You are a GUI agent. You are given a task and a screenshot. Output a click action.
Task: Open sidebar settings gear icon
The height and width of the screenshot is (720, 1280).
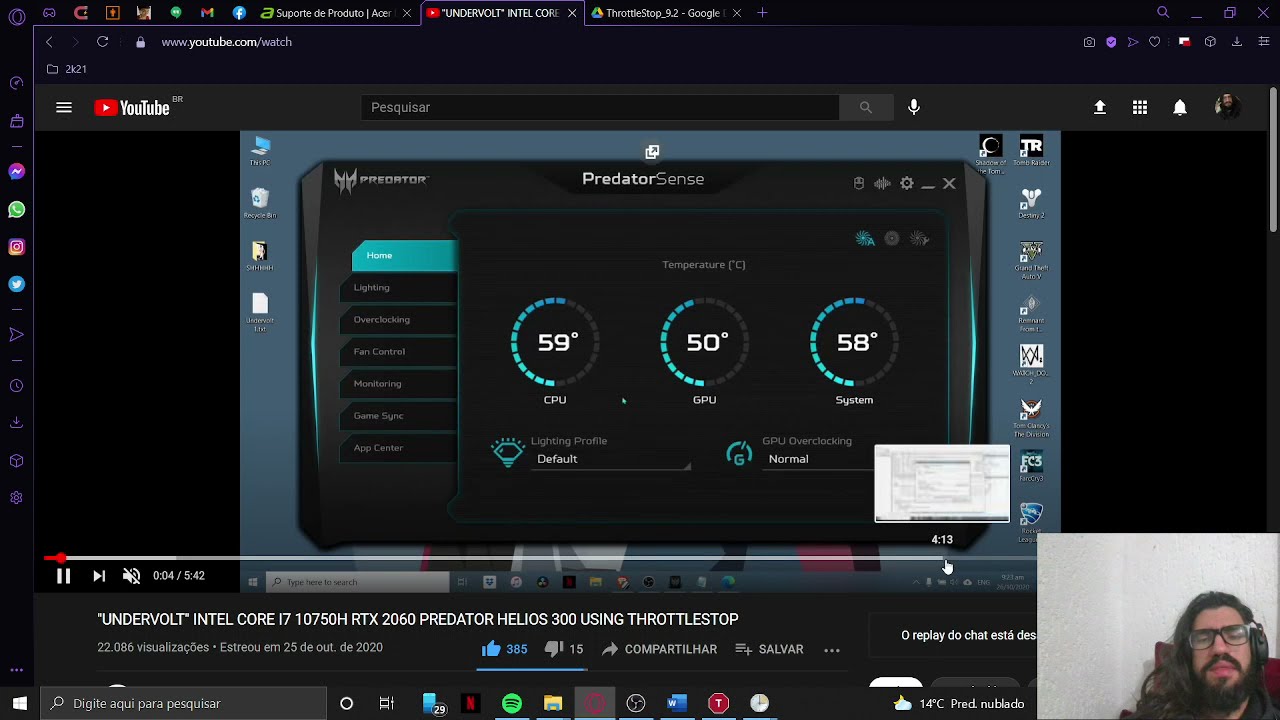point(16,498)
